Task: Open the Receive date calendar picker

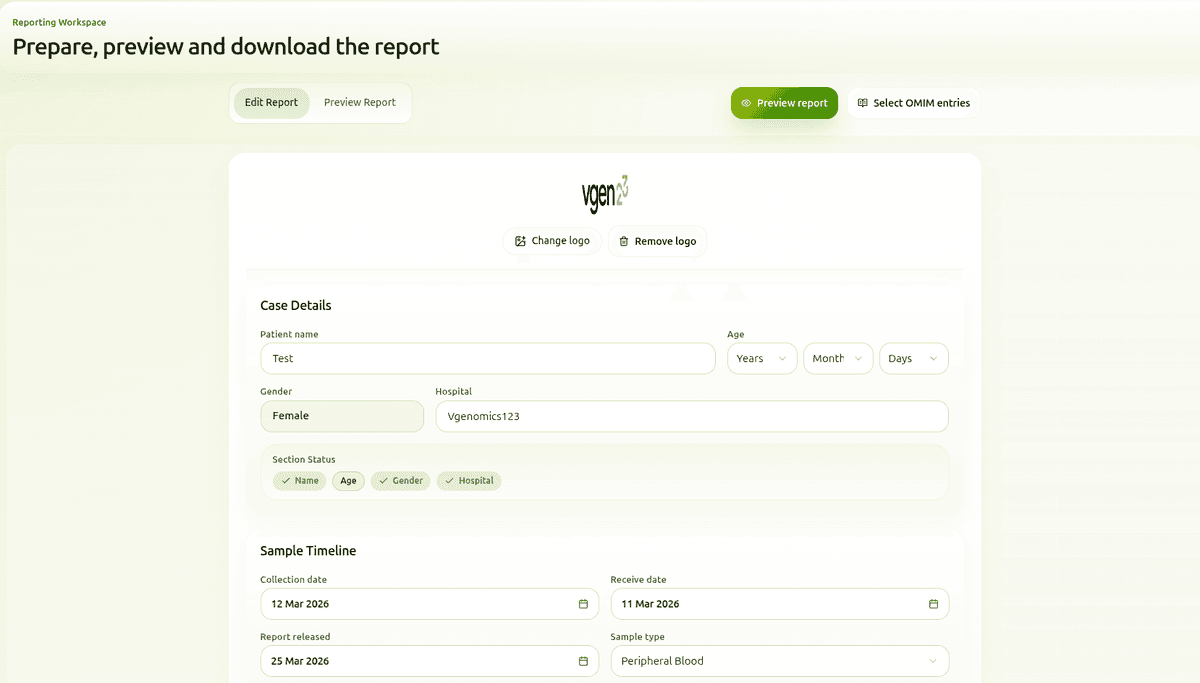Action: pos(934,604)
